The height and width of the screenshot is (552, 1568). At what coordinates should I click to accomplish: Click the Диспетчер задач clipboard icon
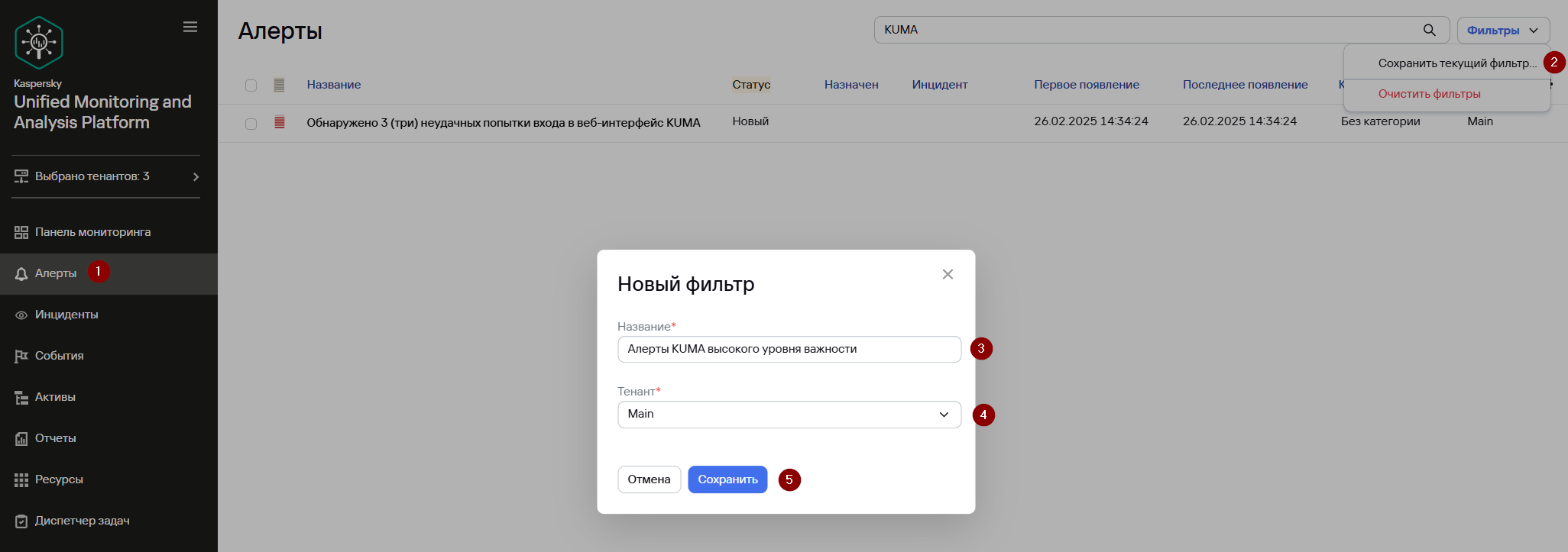(21, 521)
